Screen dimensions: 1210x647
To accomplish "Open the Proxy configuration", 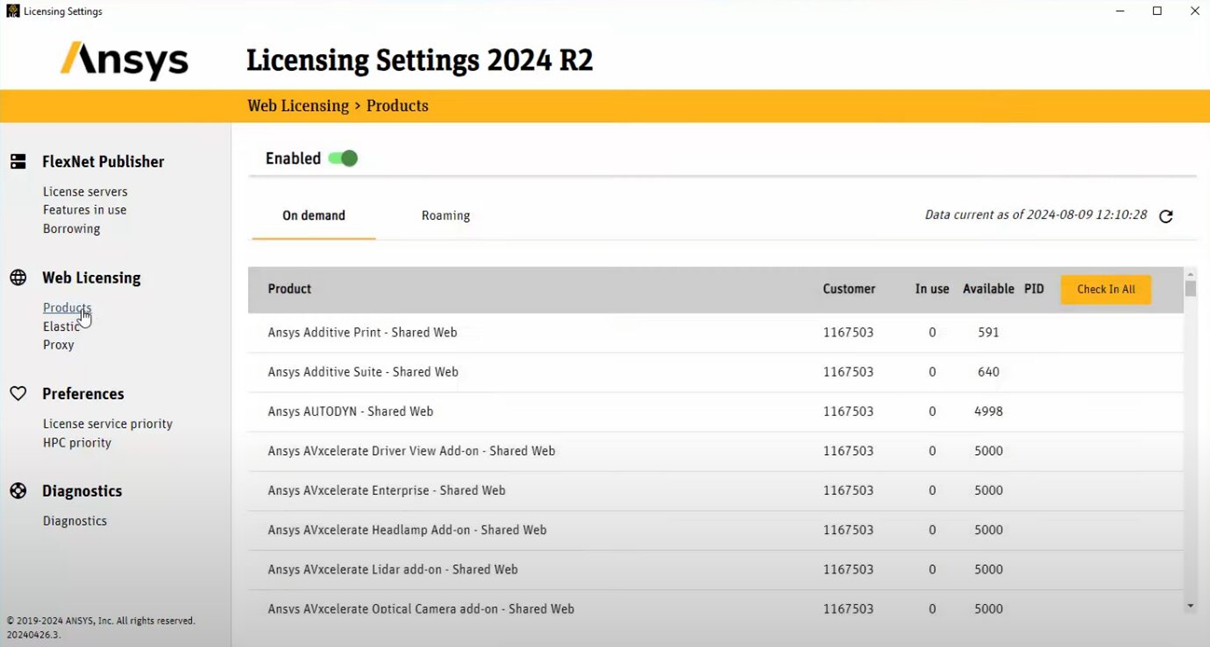I will point(58,344).
